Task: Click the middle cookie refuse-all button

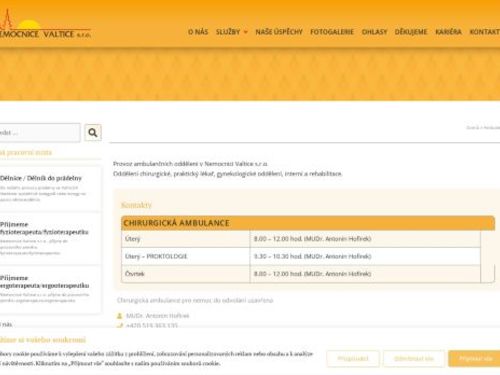Action: tap(414, 359)
